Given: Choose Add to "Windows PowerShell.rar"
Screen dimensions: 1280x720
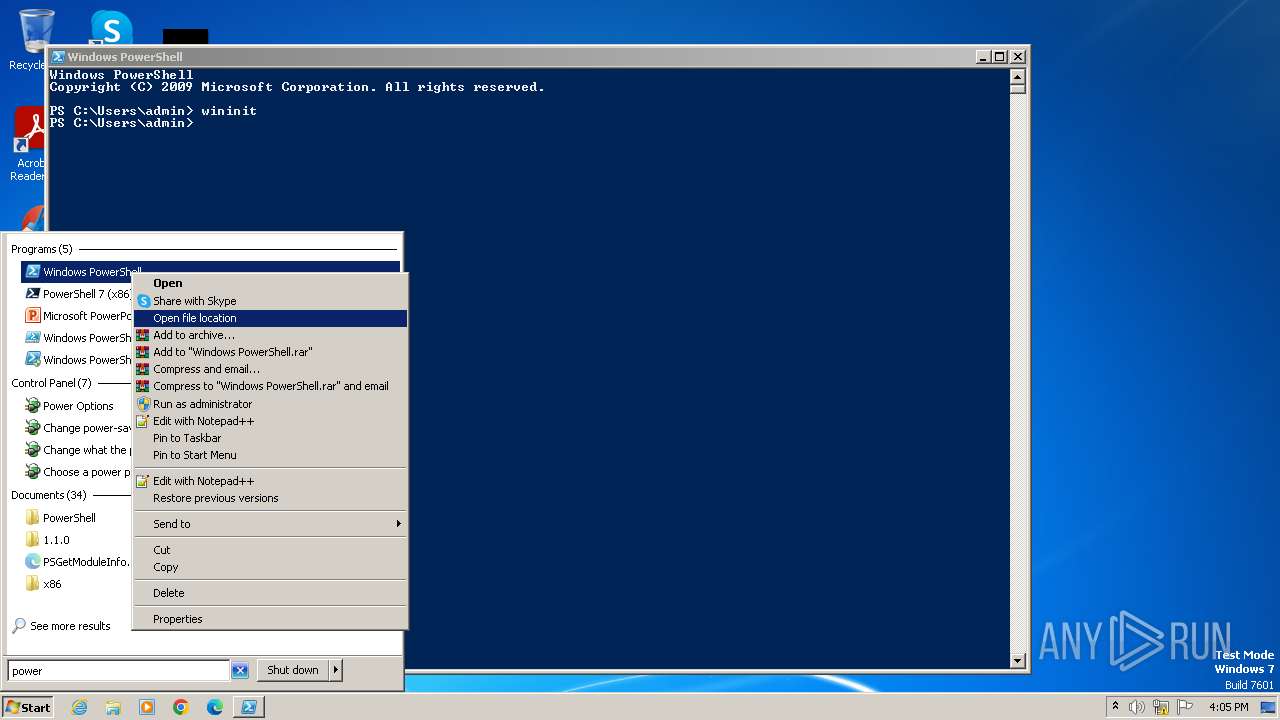Looking at the screenshot, I should pyautogui.click(x=270, y=352).
